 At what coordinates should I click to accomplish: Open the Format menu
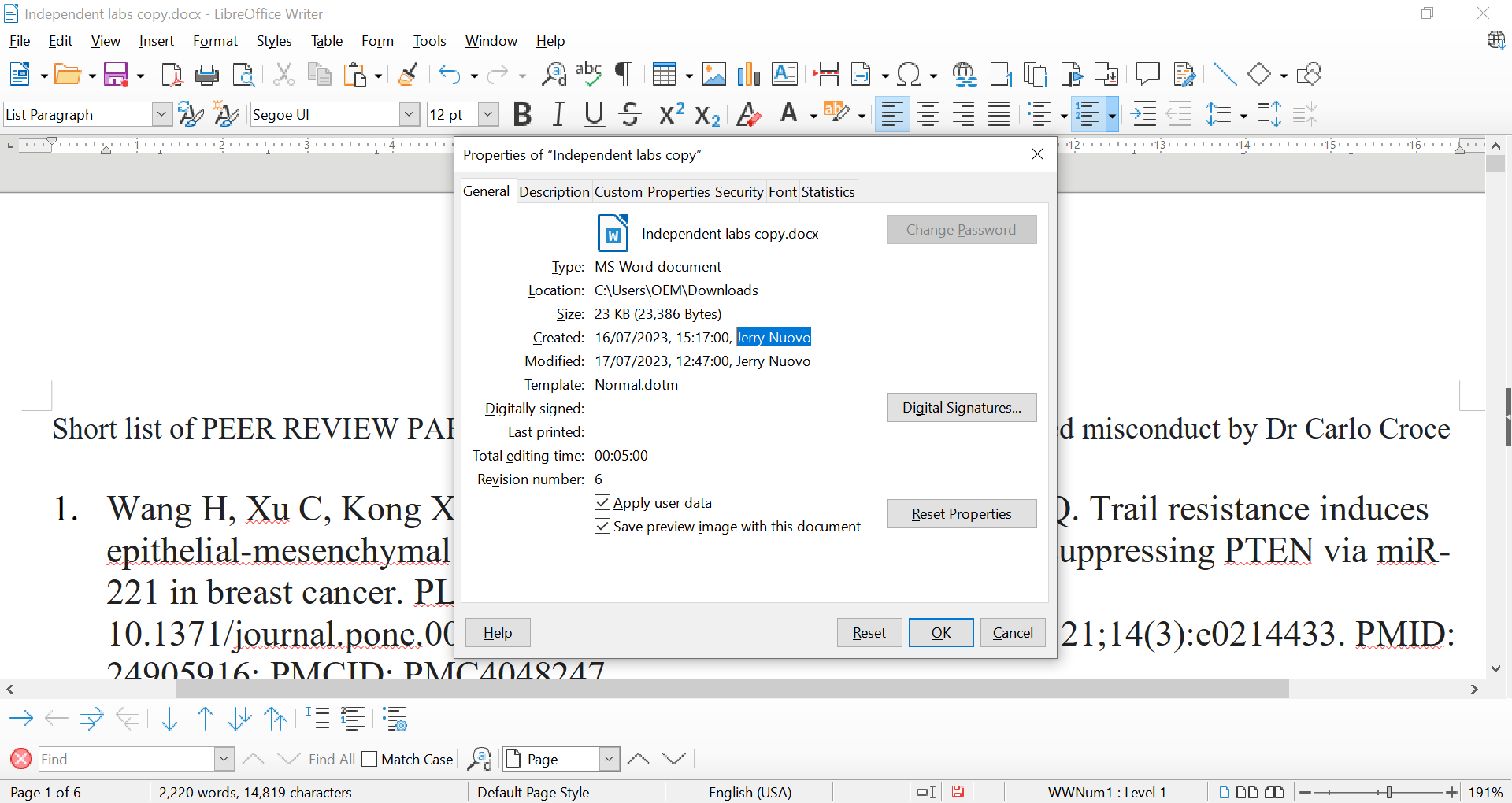[x=215, y=41]
